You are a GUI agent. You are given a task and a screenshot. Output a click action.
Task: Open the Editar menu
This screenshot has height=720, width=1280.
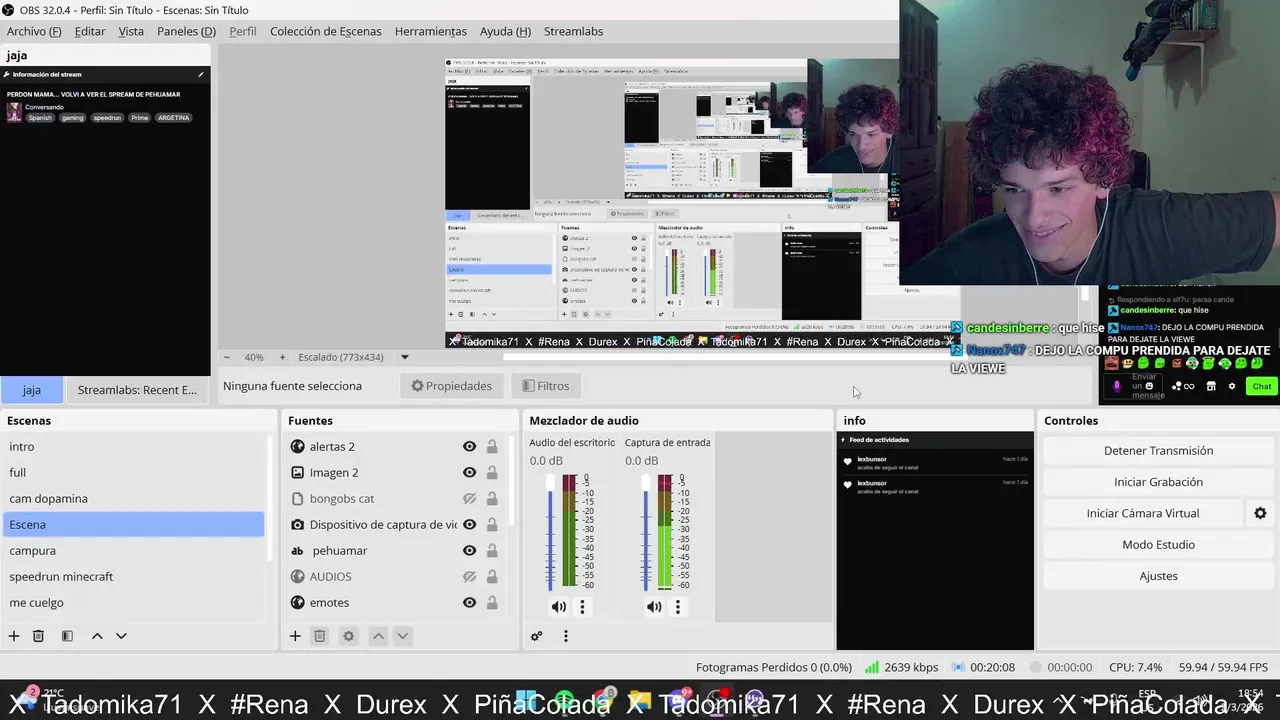pyautogui.click(x=90, y=31)
